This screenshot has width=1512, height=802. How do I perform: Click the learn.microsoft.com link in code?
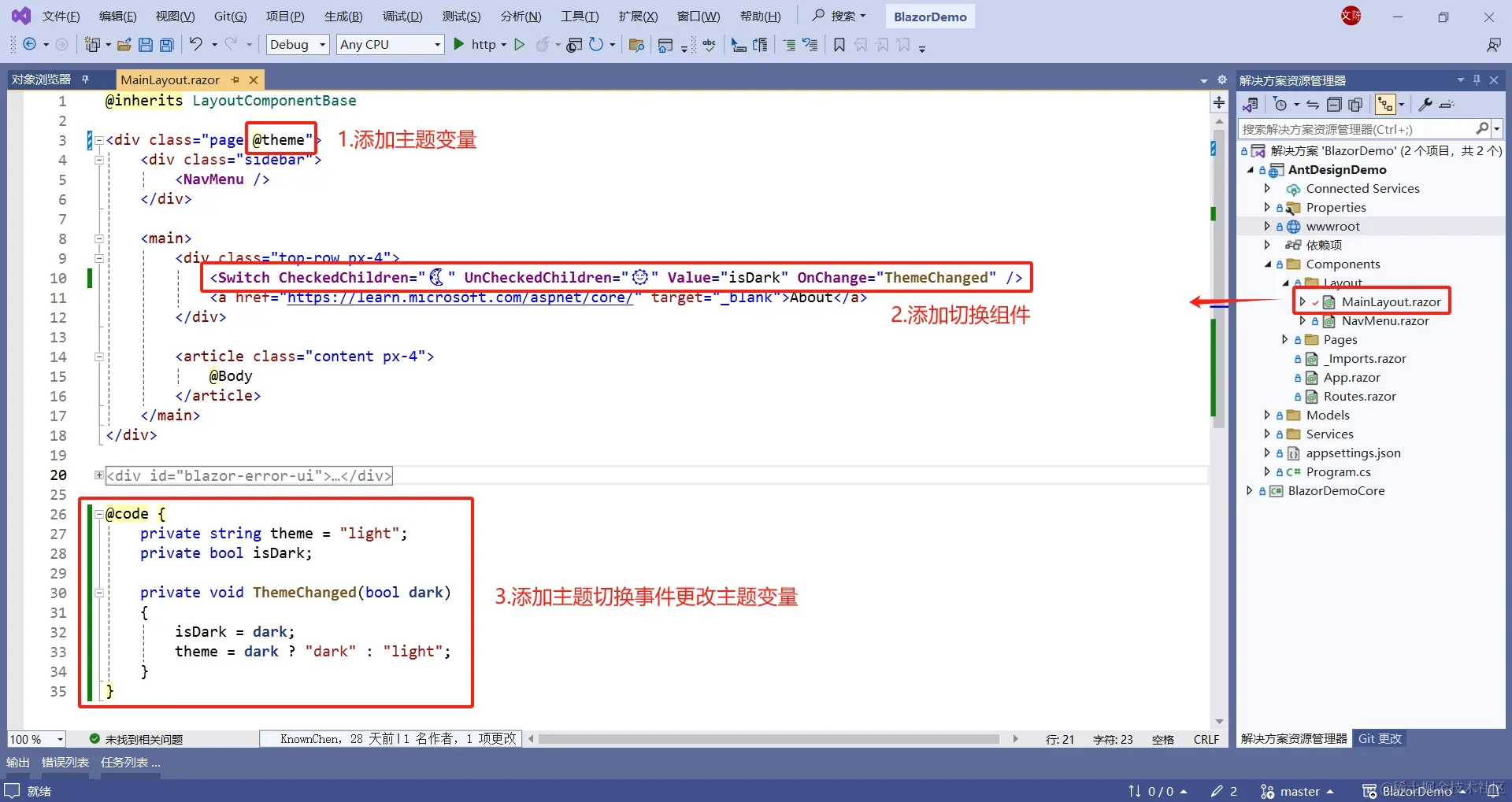click(x=460, y=298)
